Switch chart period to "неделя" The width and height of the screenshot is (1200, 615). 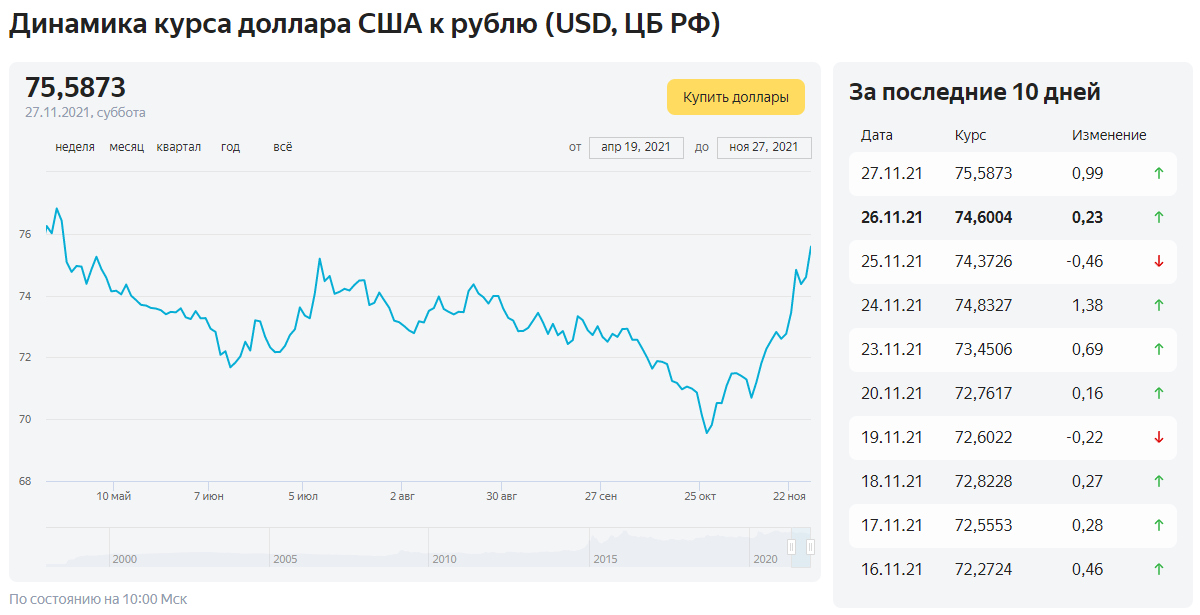click(x=75, y=147)
